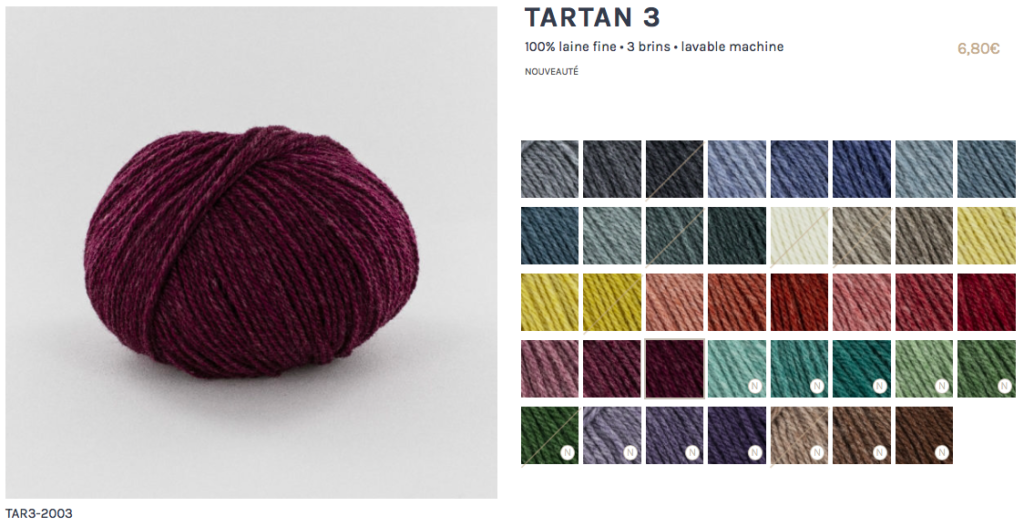Viewport: 1024px width, 527px height.
Task: Pick the mint green swatch with N badge
Action: [737, 368]
